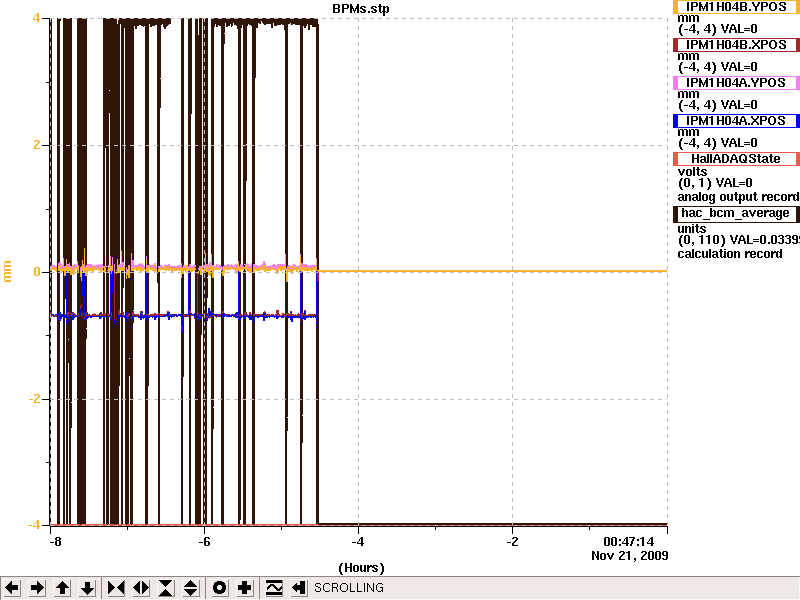This screenshot has width=800, height=600.
Task: Zoom out the time axis horizontally
Action: pyautogui.click(x=141, y=588)
